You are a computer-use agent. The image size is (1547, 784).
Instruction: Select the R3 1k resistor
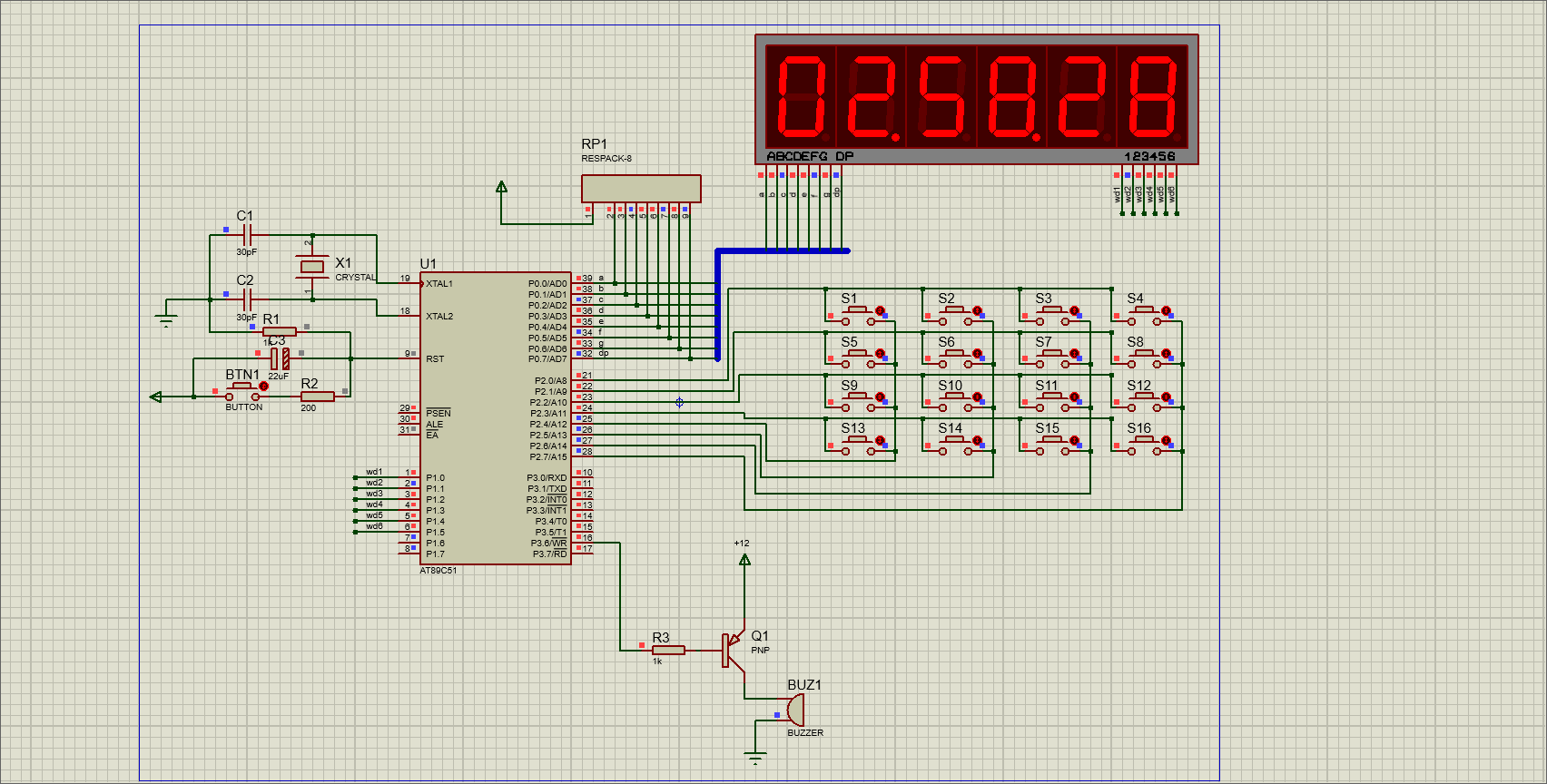[x=668, y=650]
